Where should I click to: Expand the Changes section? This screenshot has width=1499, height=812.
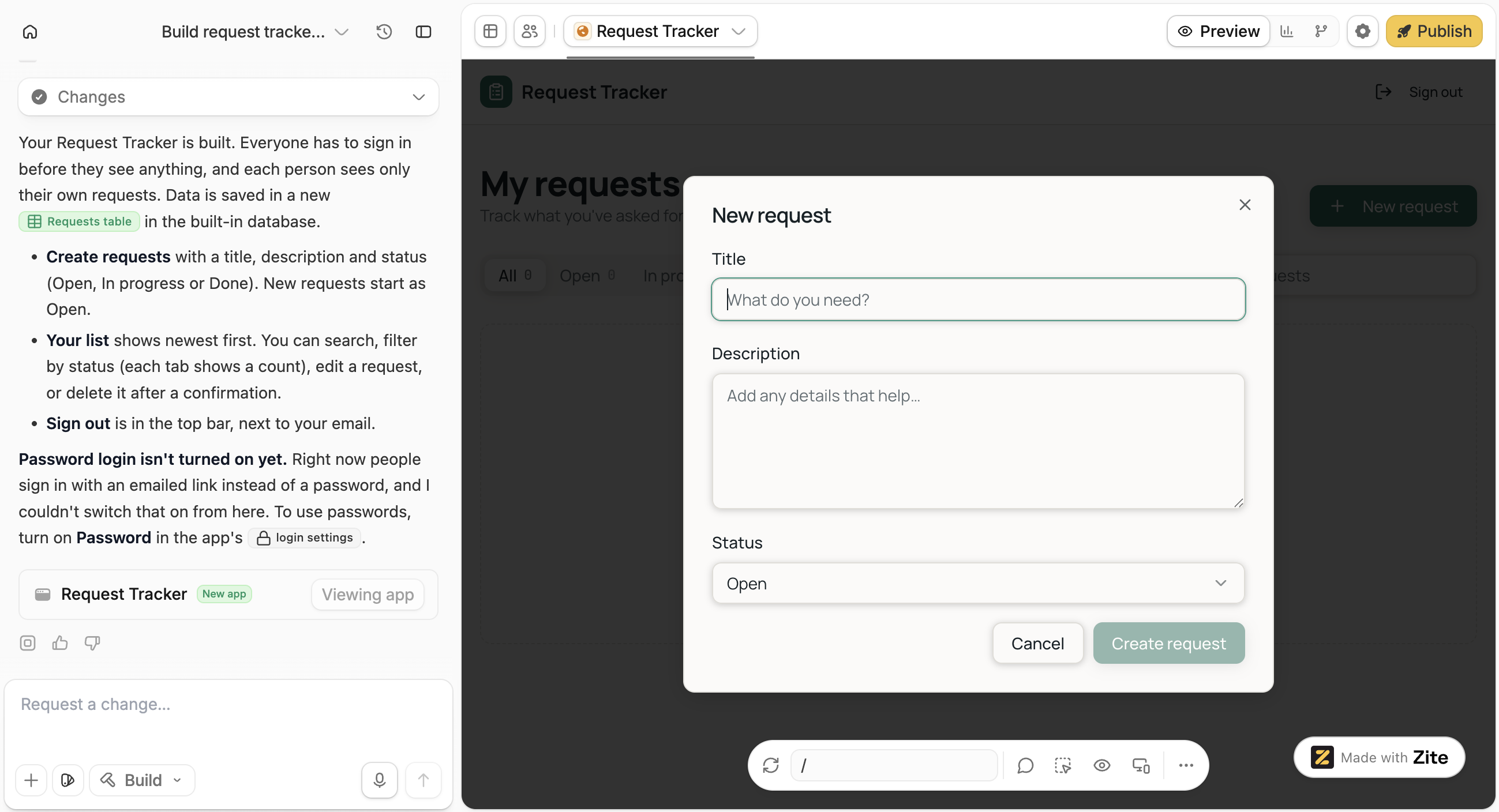[228, 96]
